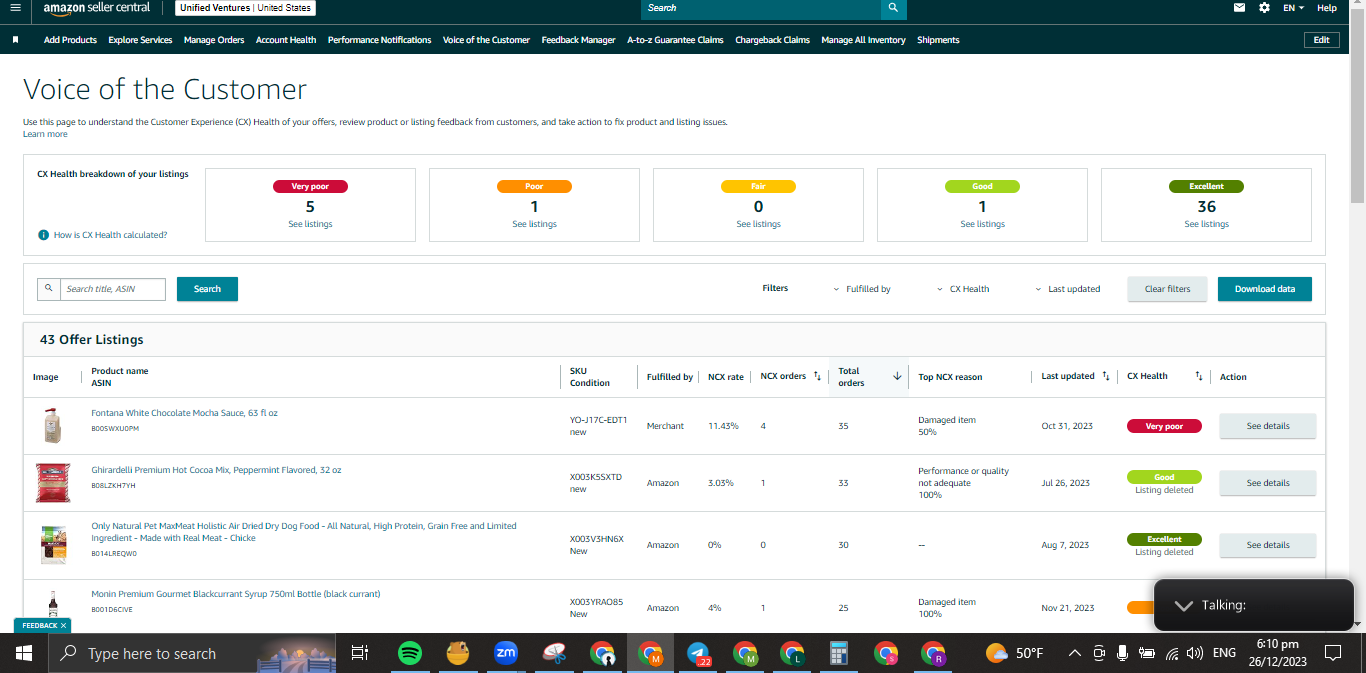Open the Calculator app in taskbar

[839, 653]
